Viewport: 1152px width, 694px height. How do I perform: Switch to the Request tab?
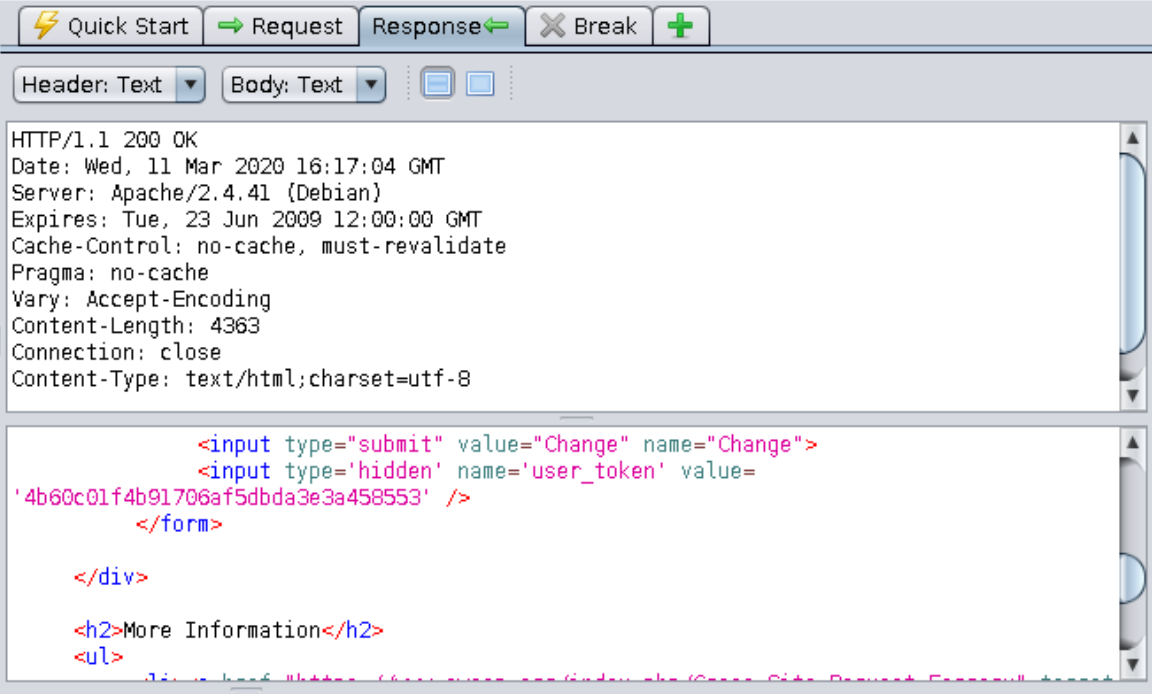point(281,26)
